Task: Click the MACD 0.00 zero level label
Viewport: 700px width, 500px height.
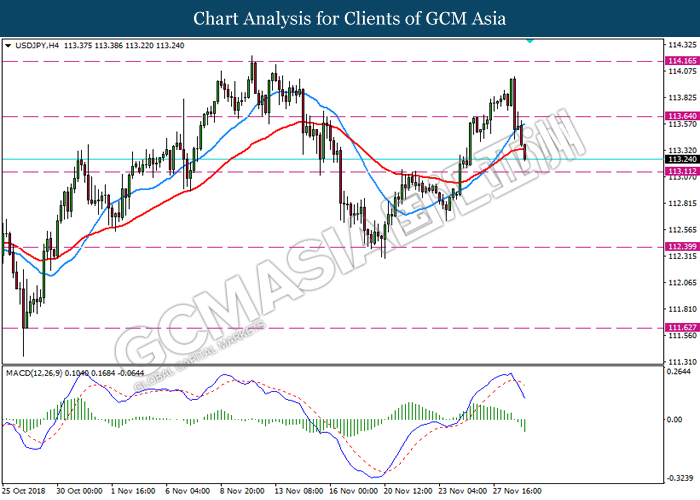Action: click(675, 420)
